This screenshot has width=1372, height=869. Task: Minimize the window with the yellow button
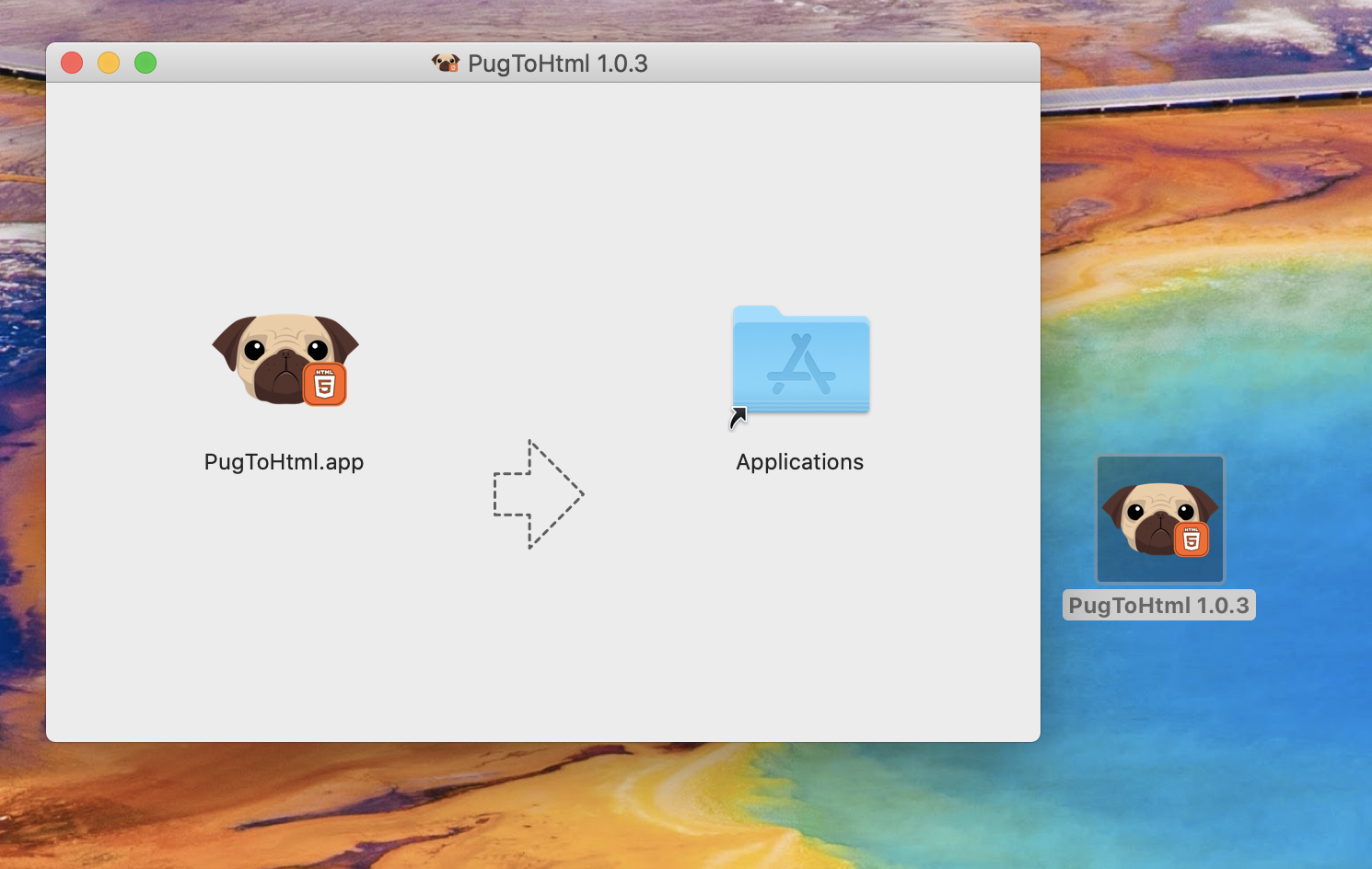coord(109,63)
